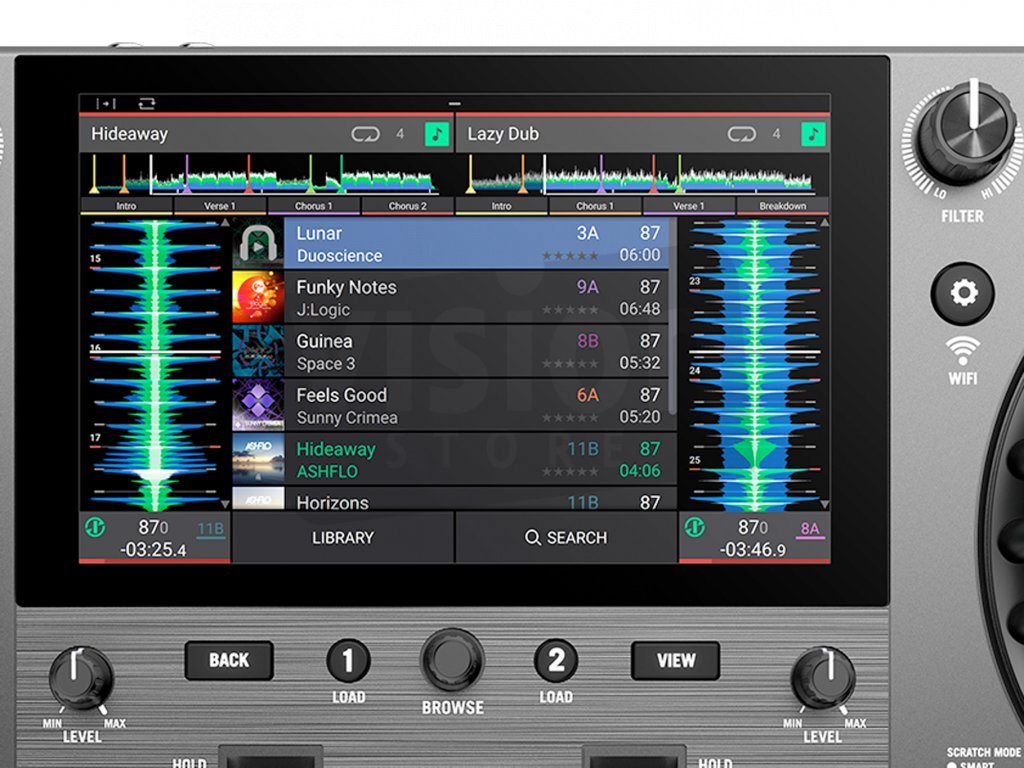Tap the star rating on Lunar row
This screenshot has width=1024, height=768.
coord(569,256)
